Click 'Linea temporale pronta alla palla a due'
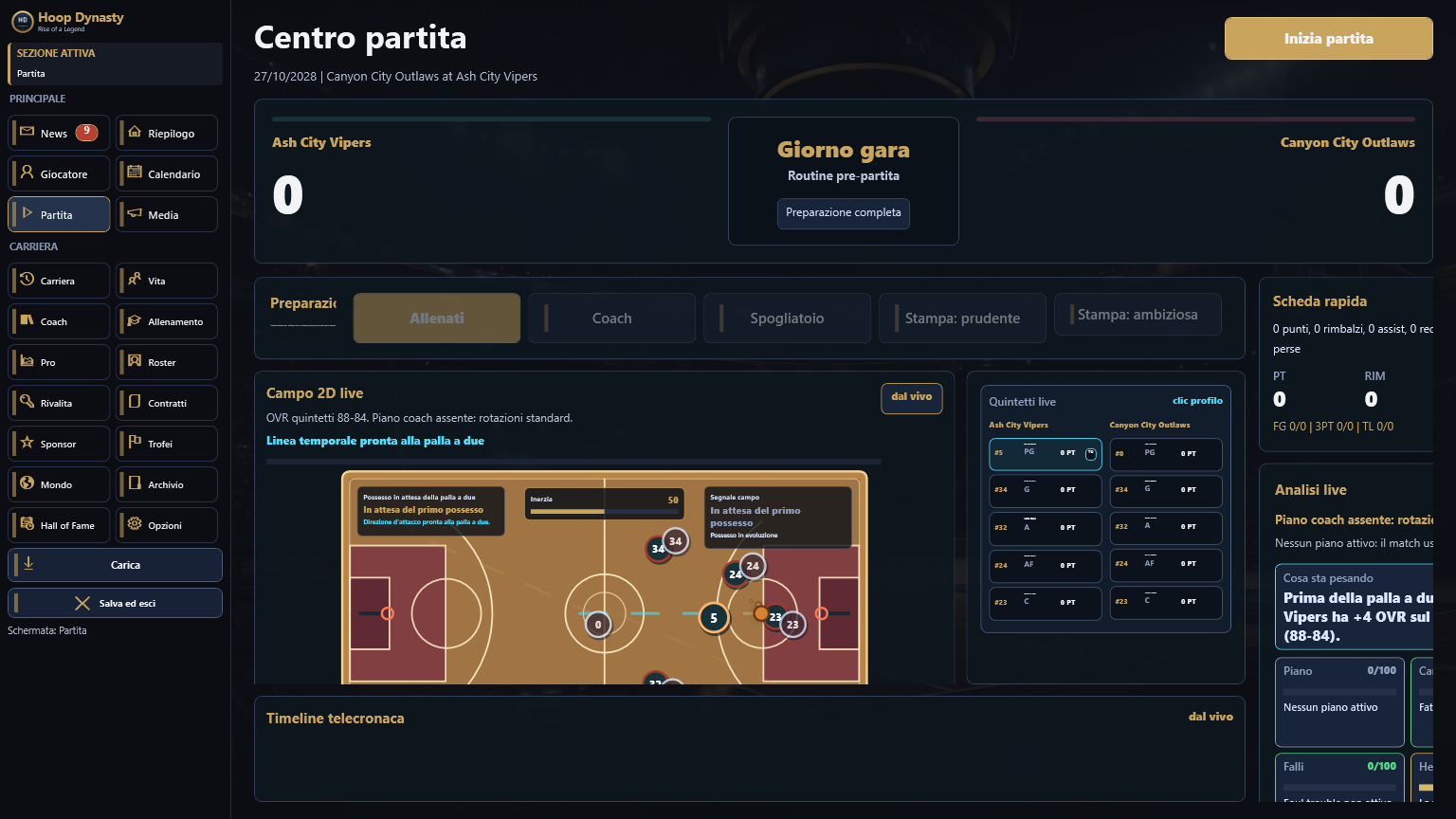 click(375, 441)
